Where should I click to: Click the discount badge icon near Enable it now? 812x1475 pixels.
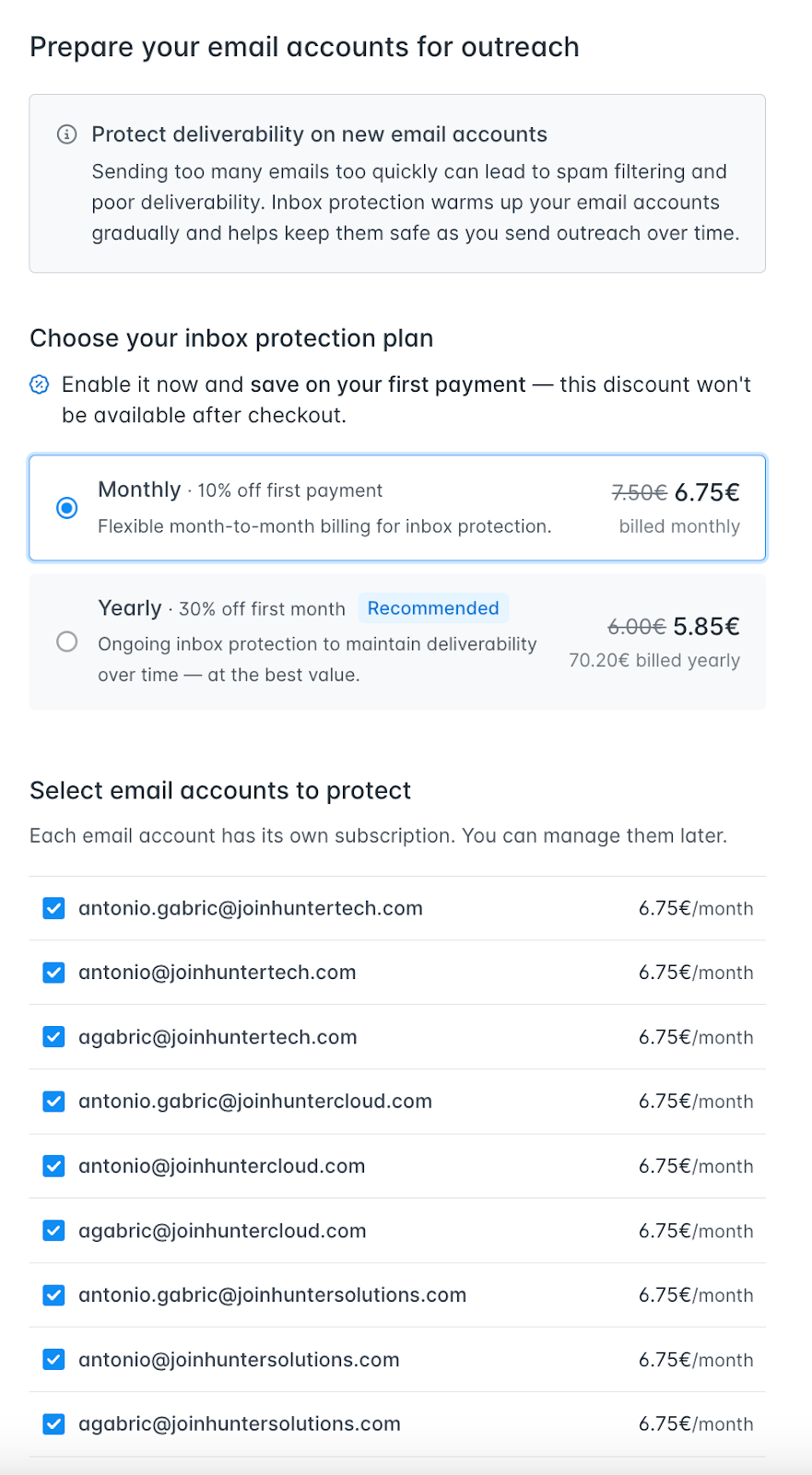[40, 384]
